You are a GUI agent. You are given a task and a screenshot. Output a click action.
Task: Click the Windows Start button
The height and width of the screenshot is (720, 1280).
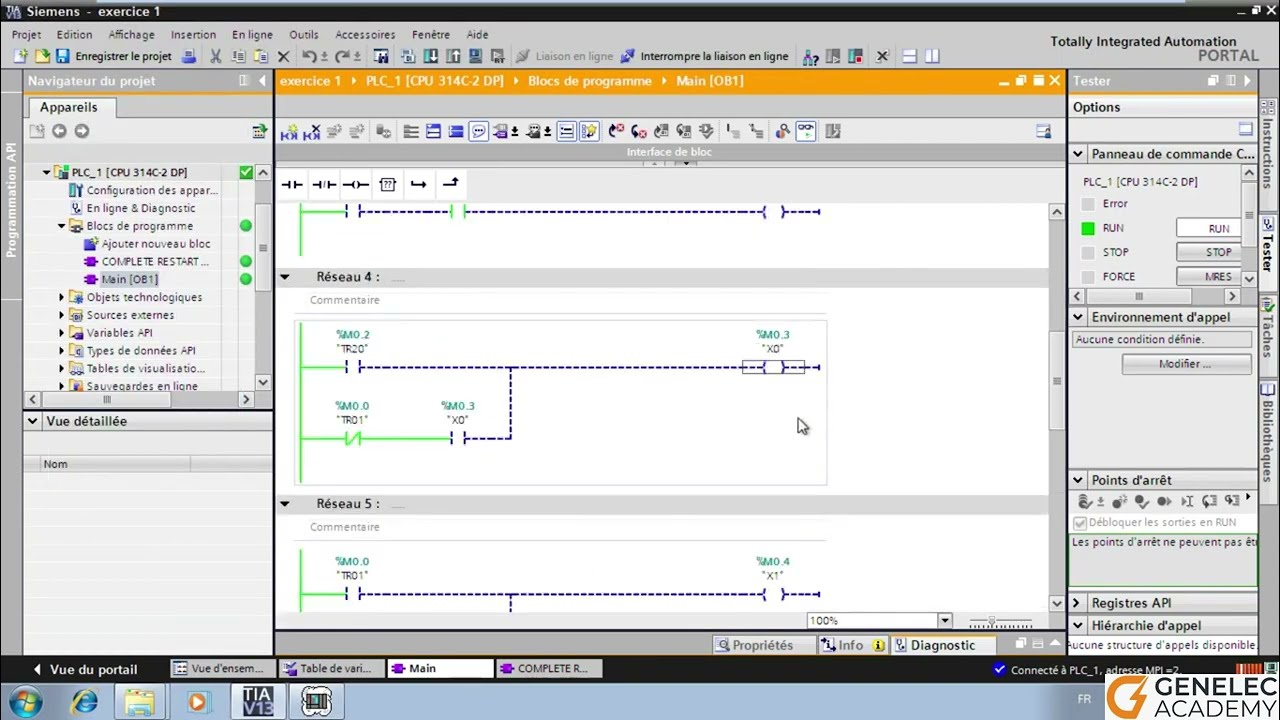coord(25,702)
